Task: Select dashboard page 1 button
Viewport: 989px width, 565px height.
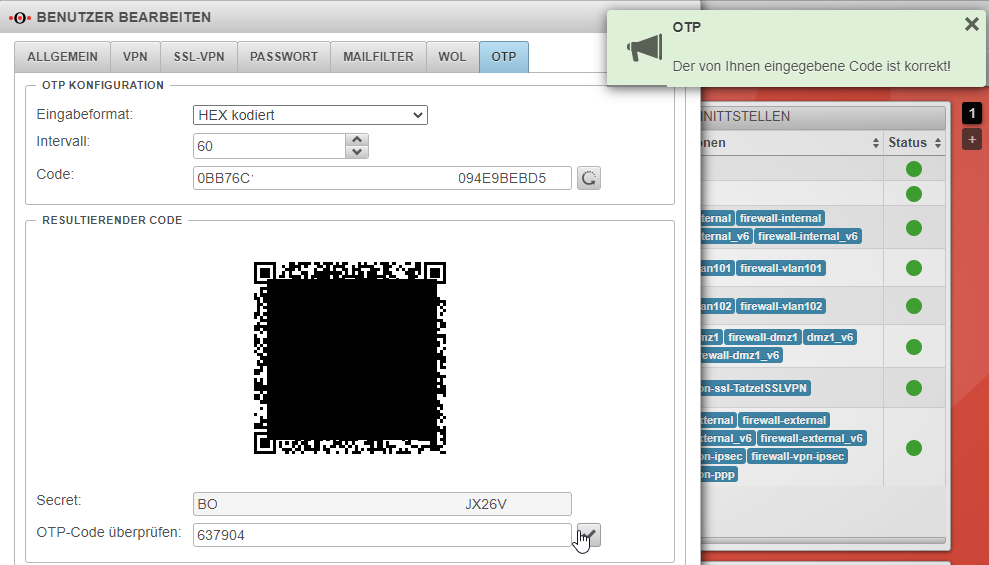Action: (972, 114)
